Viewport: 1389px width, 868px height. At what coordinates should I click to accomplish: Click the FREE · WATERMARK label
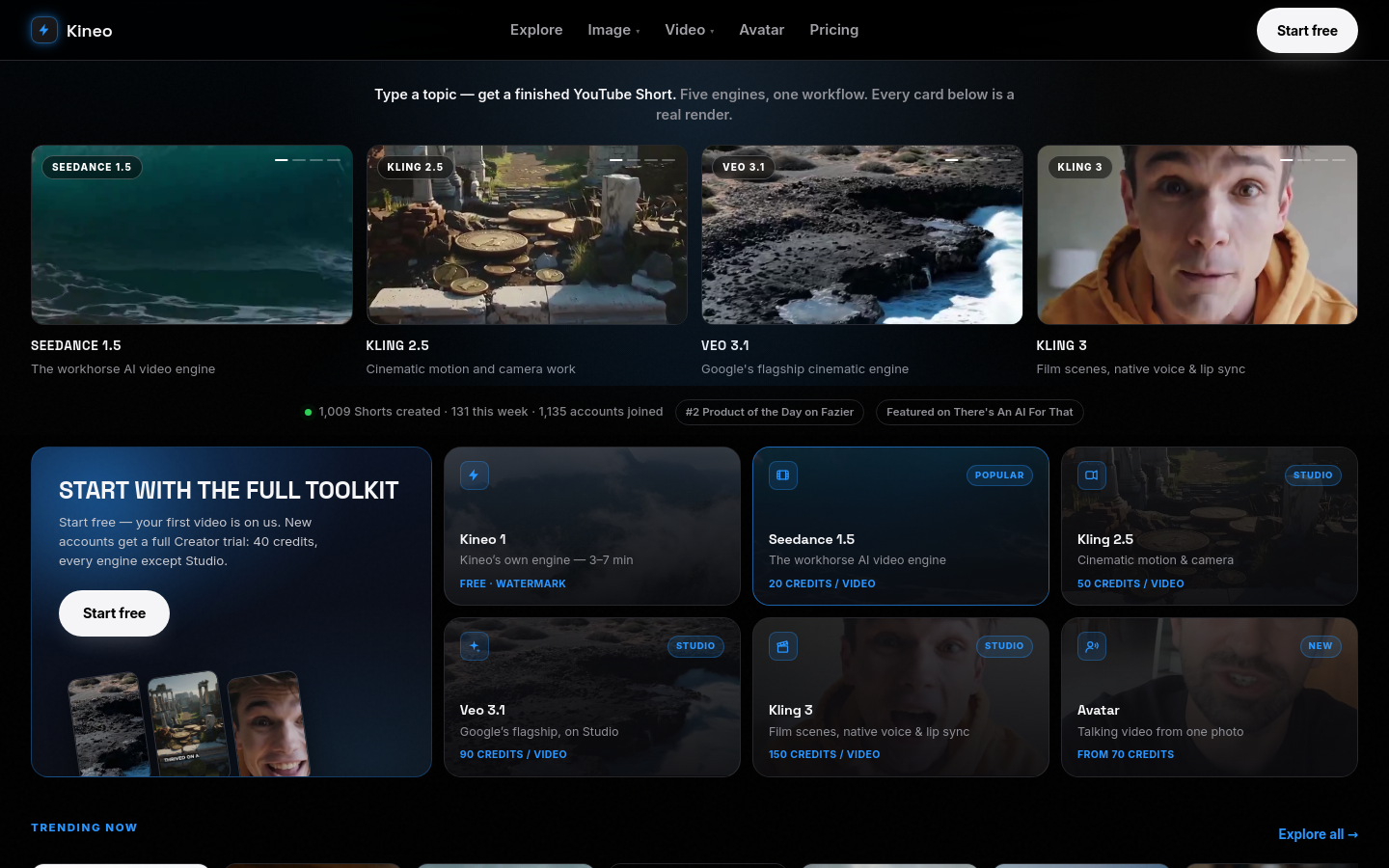click(x=513, y=584)
